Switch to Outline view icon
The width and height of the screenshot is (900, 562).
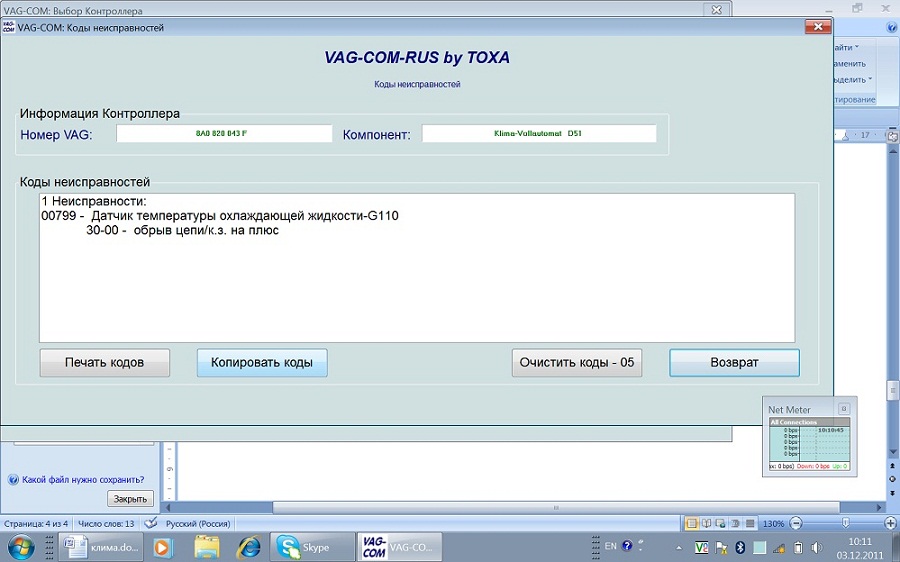point(735,524)
